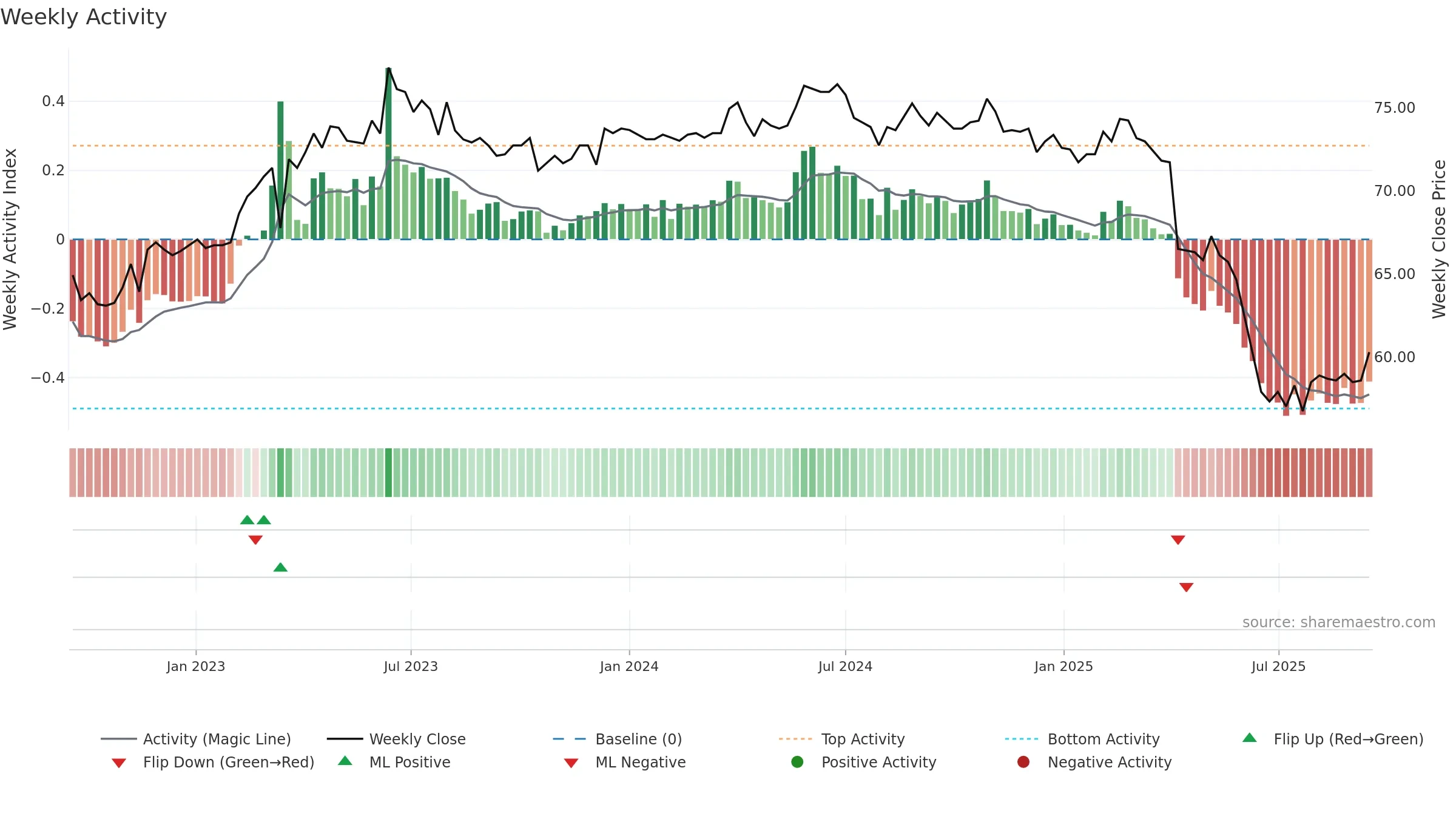This screenshot has width=1456, height=819.
Task: Click the Weekly Close Price axis title
Action: (1439, 240)
